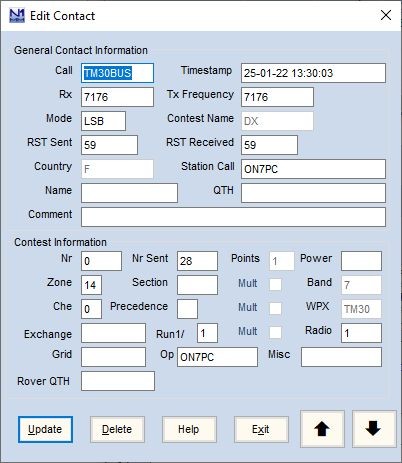Screen dimensions: 402x463
Task: Click the Op field containing ON7PC
Action: pyautogui.click(x=217, y=357)
